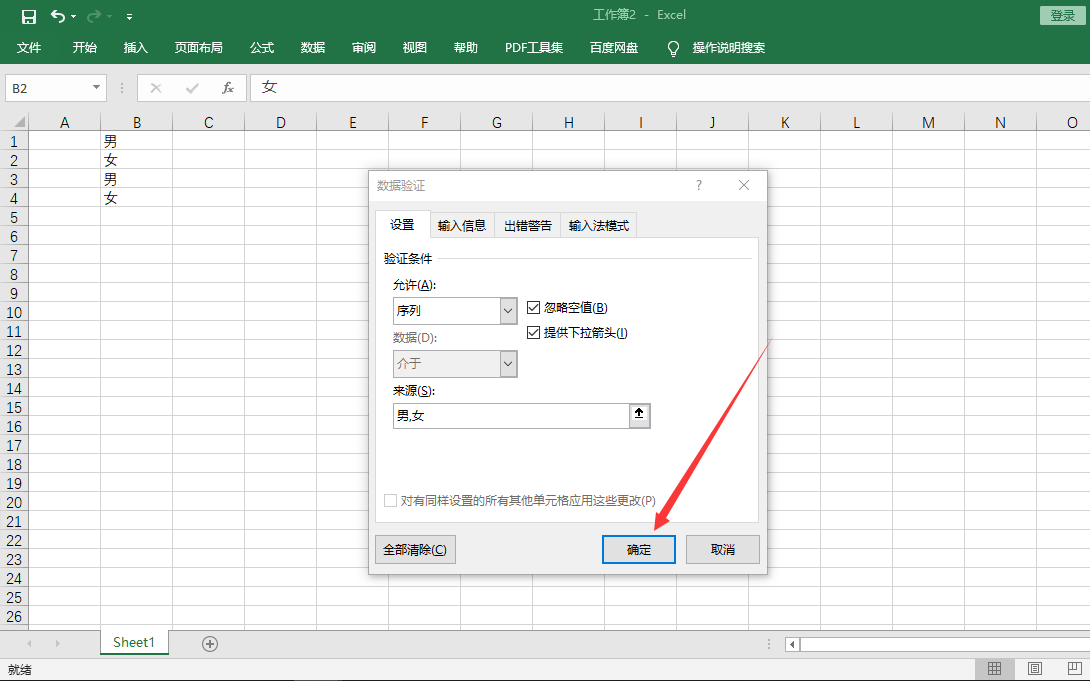1090x681 pixels.
Task: Click the 操作说明搜索 lightbulb icon
Action: [672, 46]
